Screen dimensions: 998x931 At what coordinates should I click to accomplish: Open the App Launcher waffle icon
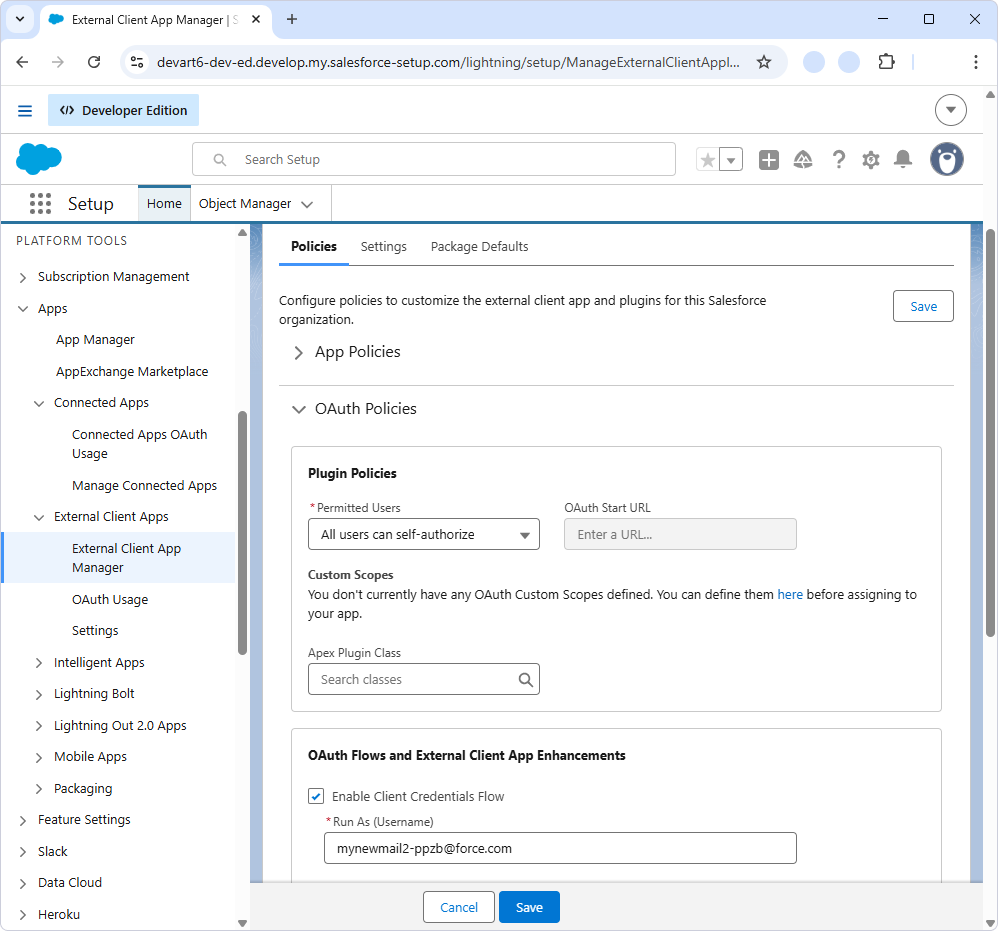coord(40,203)
